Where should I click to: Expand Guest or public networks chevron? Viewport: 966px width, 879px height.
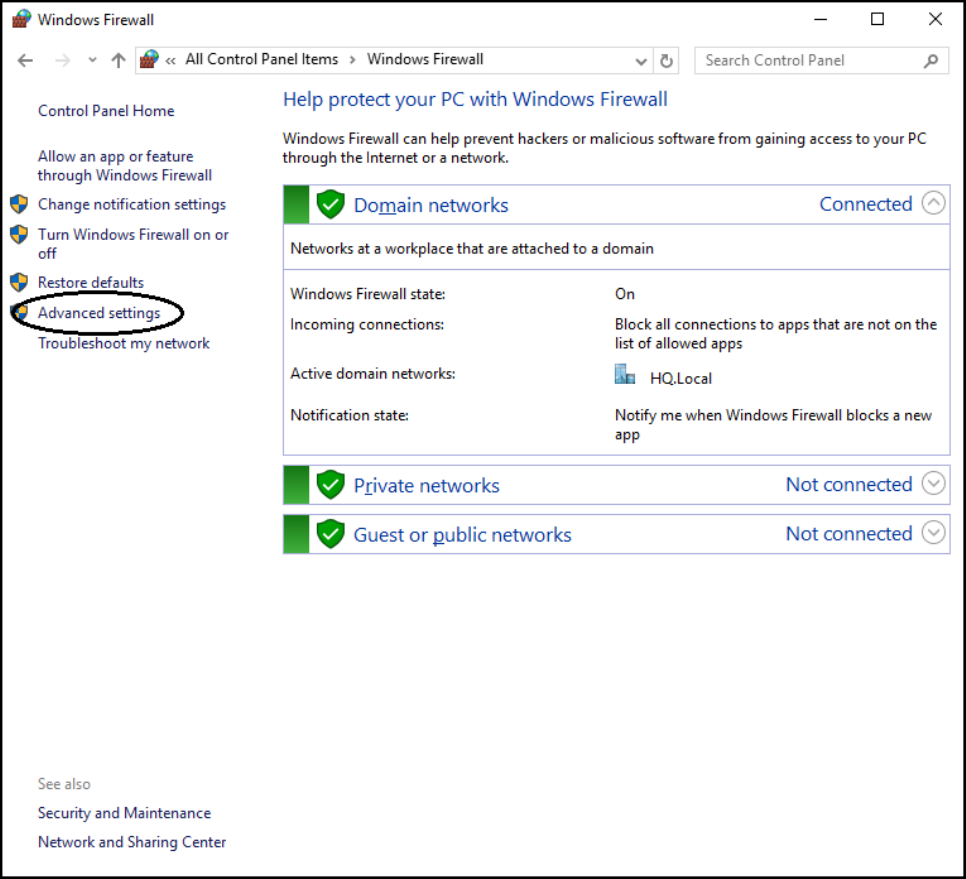(933, 532)
